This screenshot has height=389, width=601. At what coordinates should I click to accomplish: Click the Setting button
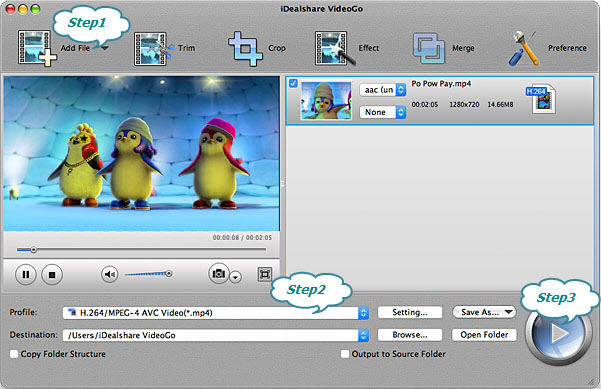click(x=410, y=312)
